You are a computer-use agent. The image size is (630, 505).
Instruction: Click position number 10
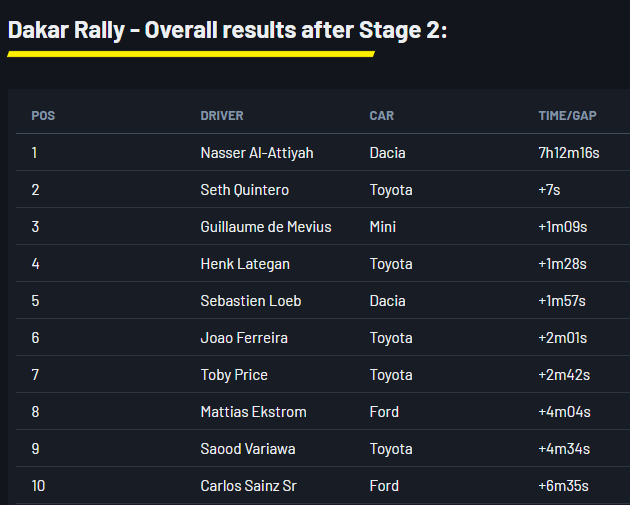click(x=39, y=486)
